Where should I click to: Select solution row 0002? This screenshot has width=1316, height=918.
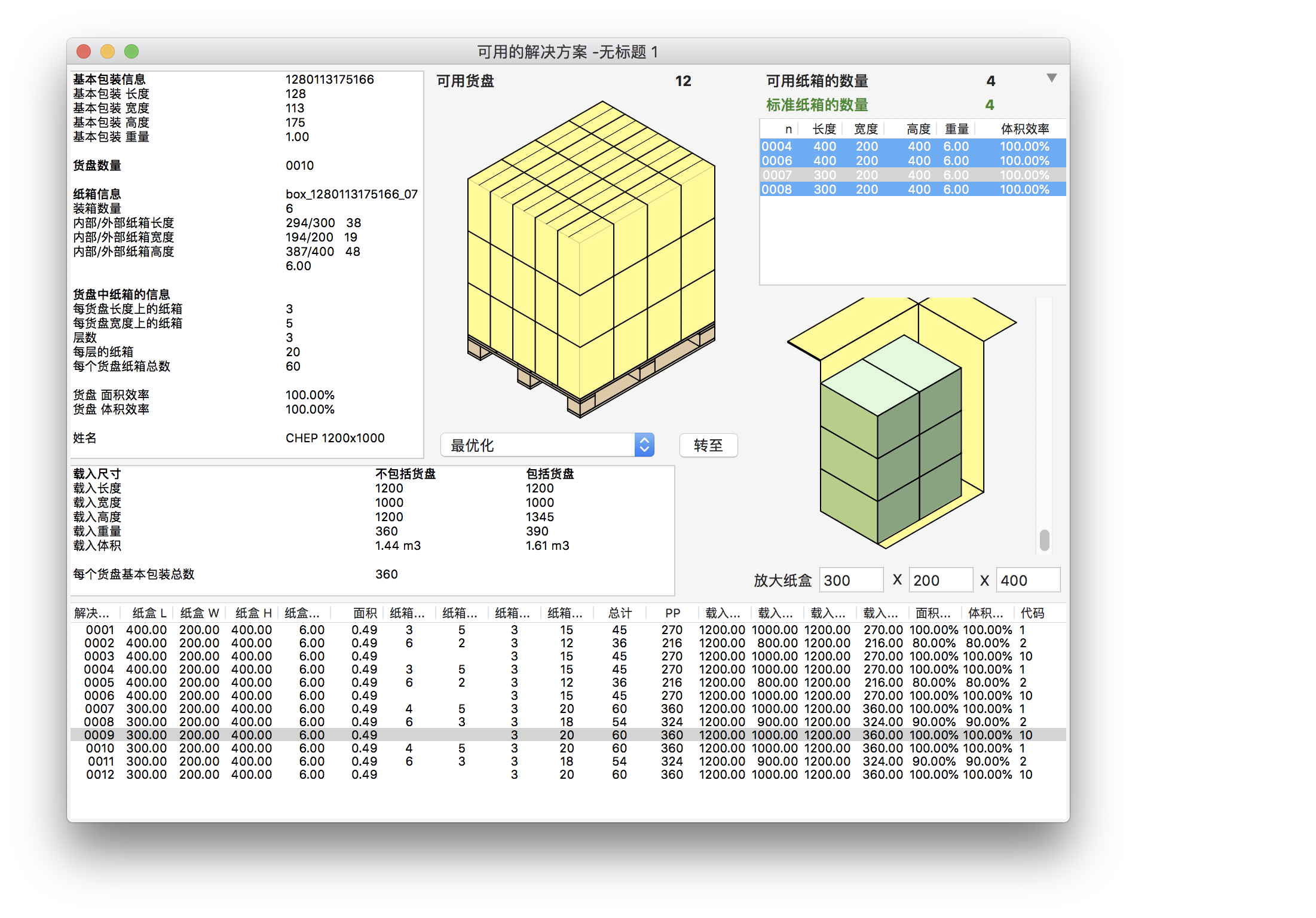(568, 643)
